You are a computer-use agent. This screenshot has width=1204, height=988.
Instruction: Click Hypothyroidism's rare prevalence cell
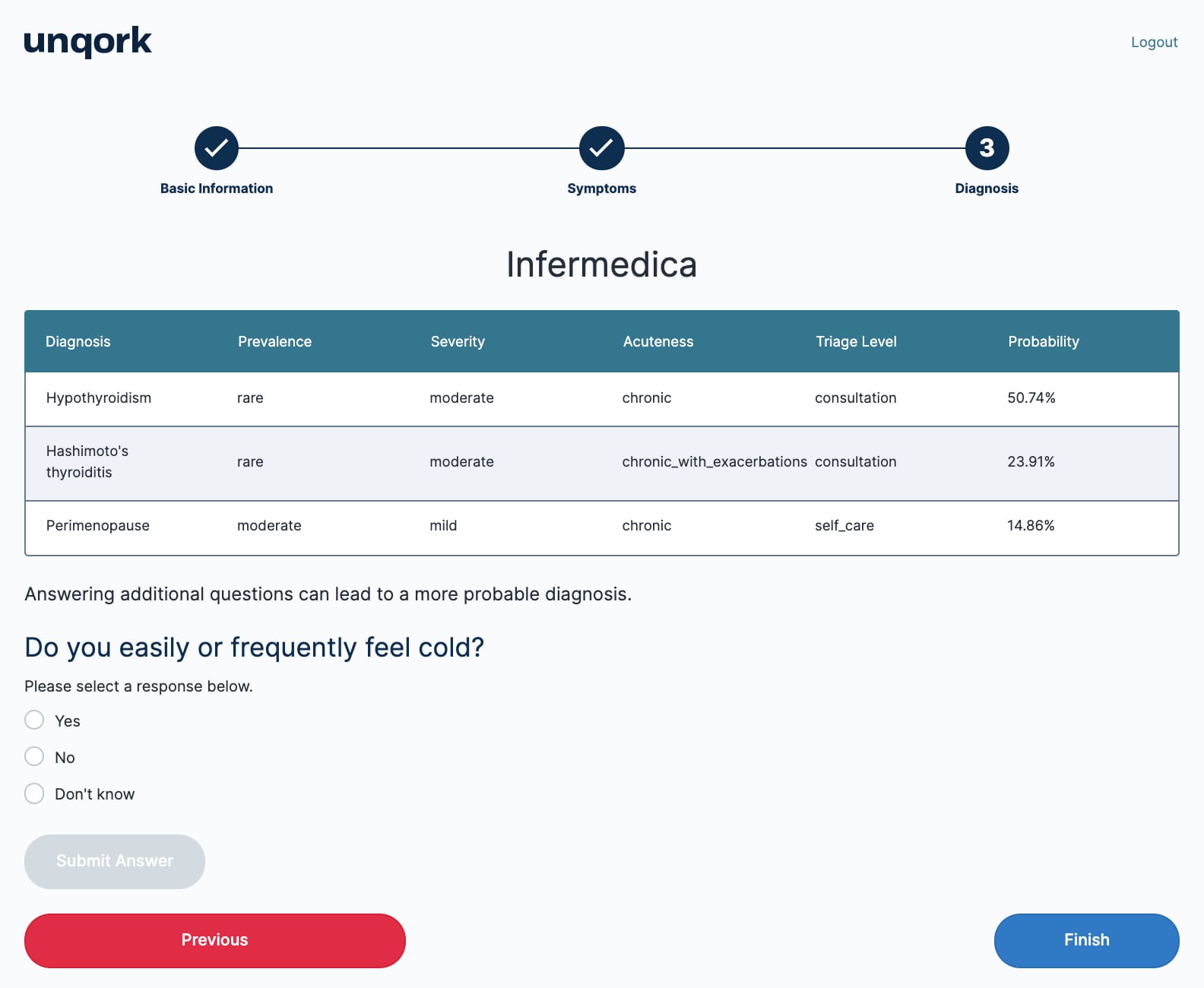[250, 398]
